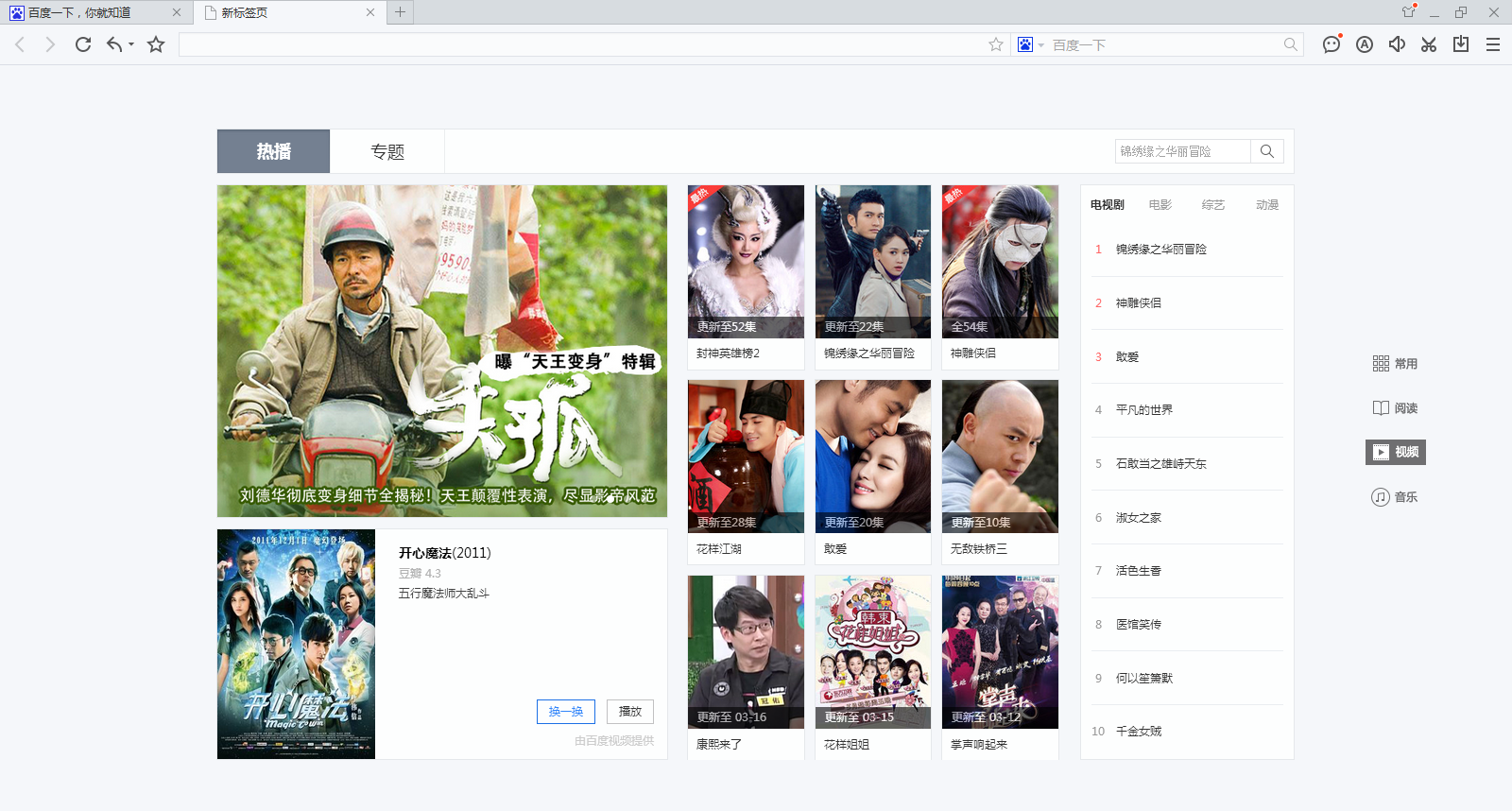
Task: Select the 热播 tab
Action: point(273,151)
